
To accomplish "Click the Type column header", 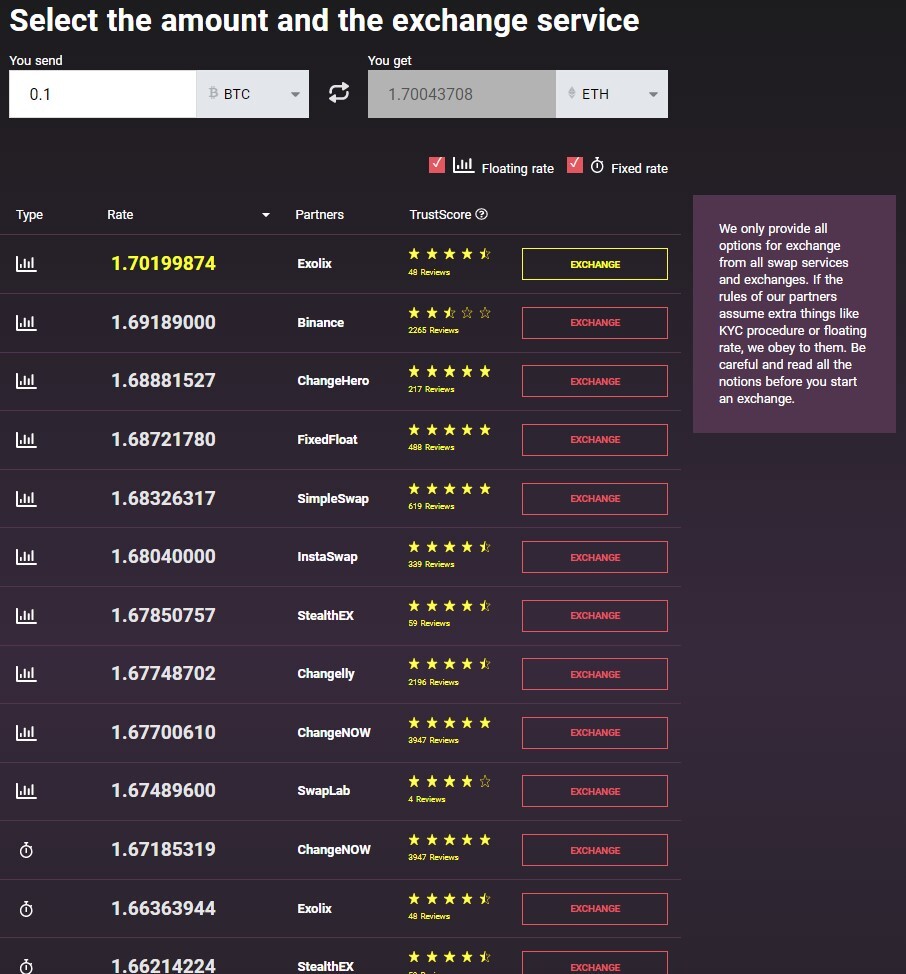I will tap(29, 215).
